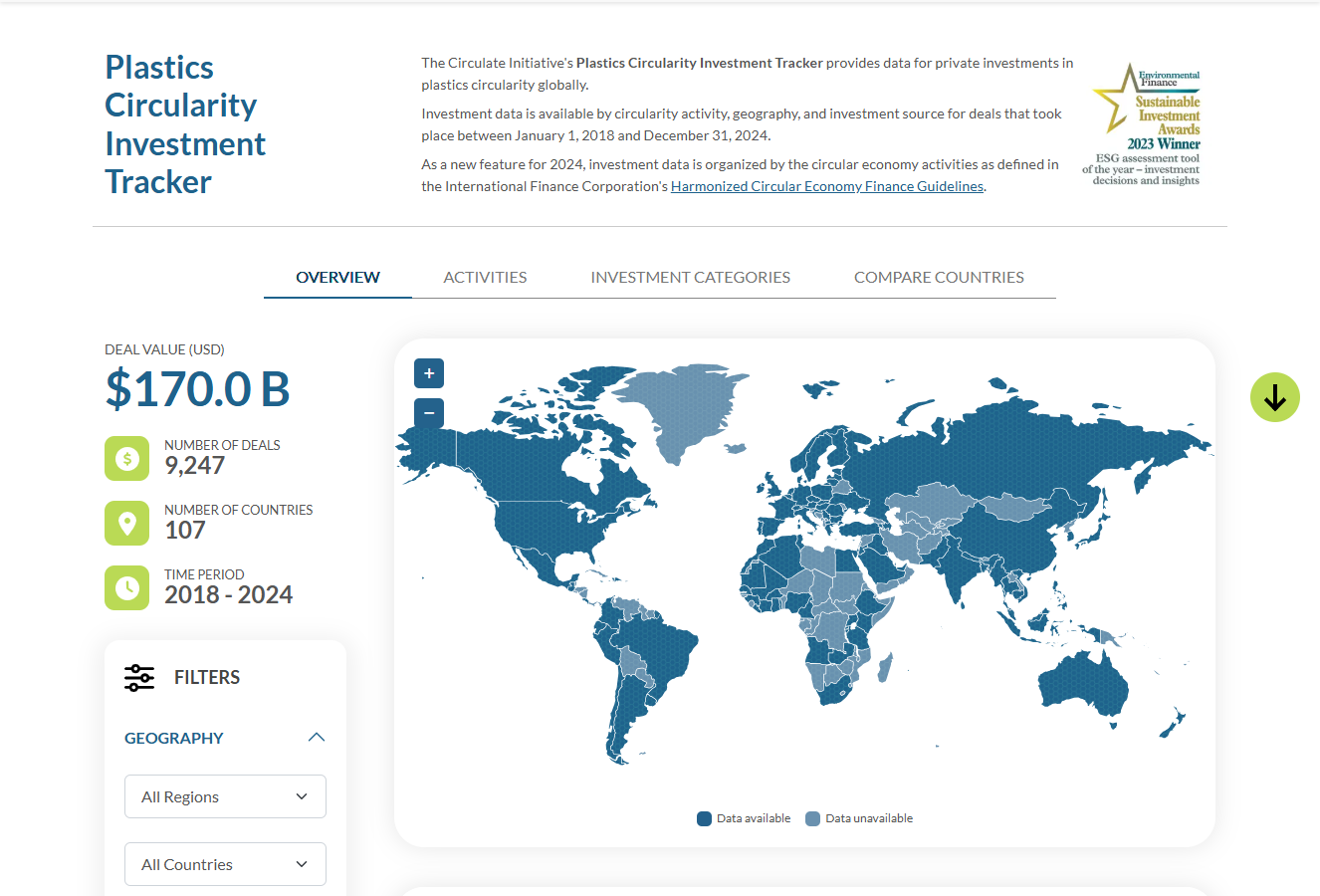Open the All Countries dropdown
The width and height of the screenshot is (1320, 896).
coord(225,864)
